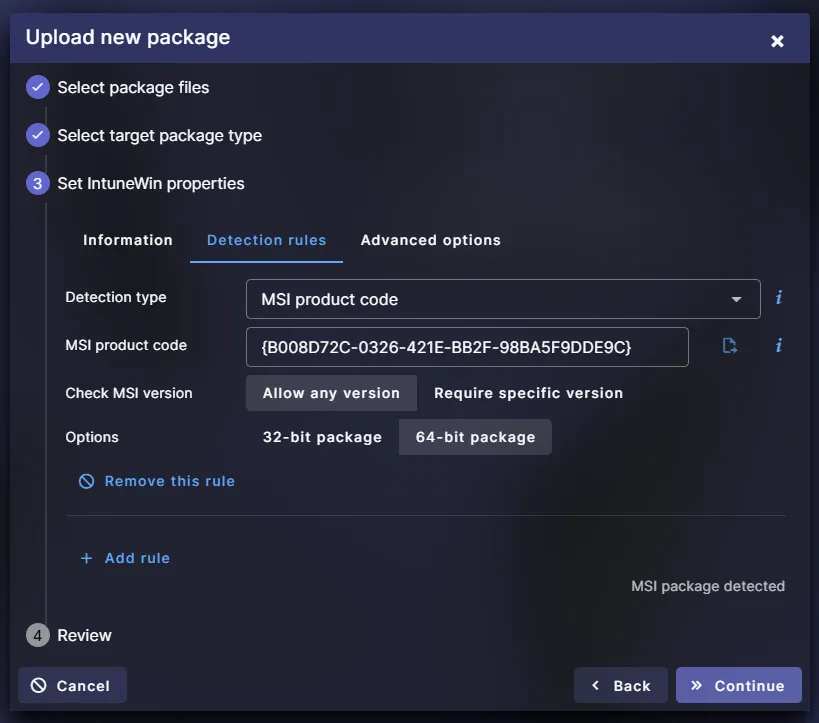This screenshot has height=723, width=819.
Task: Open the Advanced options tab
Action: point(430,240)
